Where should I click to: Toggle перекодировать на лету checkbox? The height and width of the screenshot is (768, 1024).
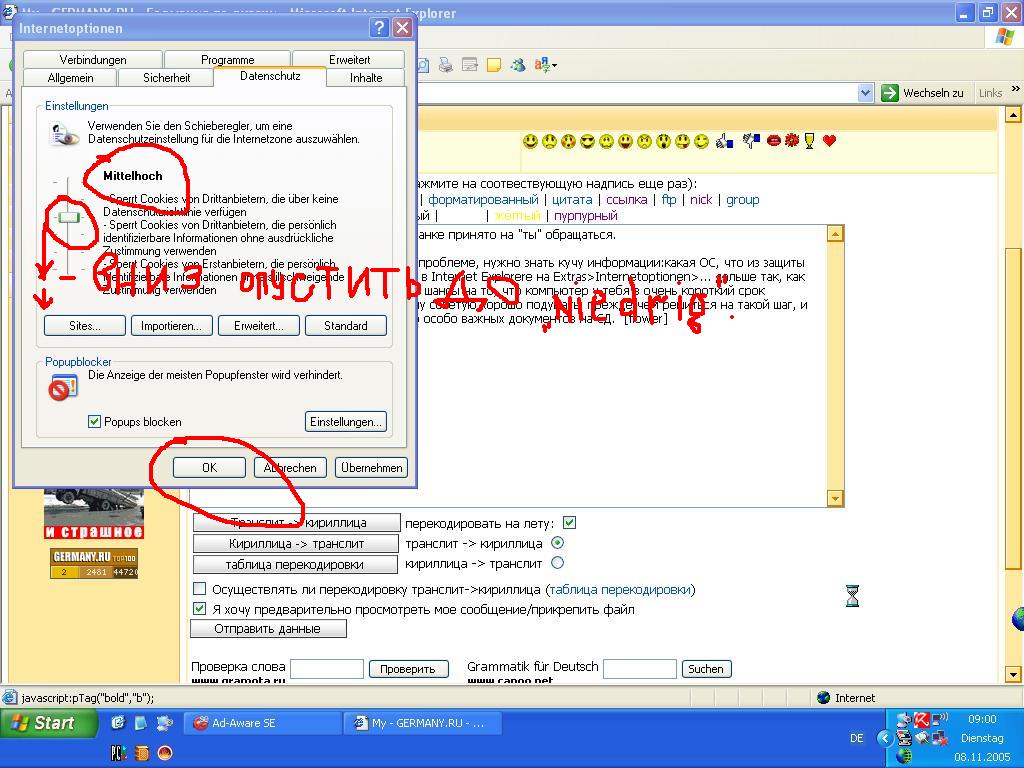569,522
